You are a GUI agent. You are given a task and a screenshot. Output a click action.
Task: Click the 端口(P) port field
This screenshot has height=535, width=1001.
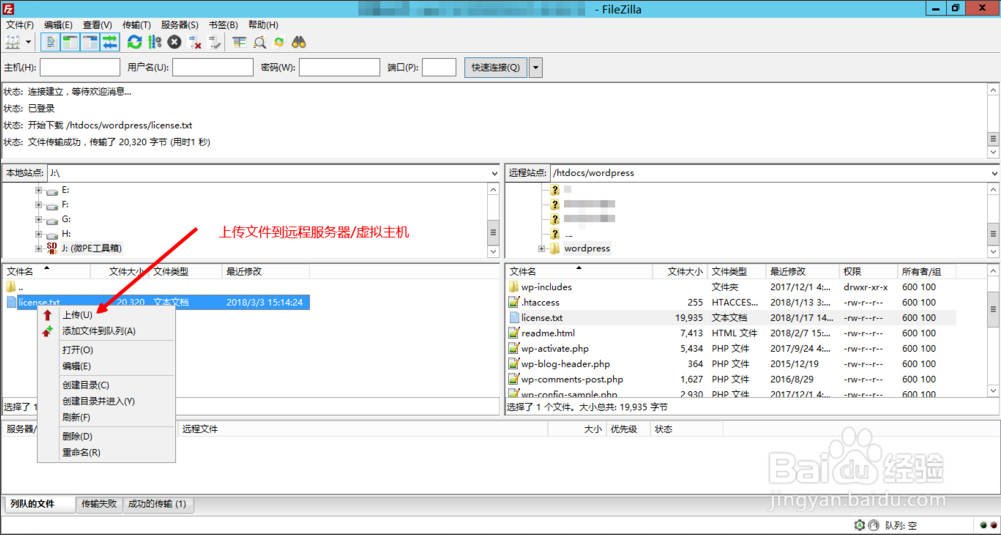pos(439,67)
